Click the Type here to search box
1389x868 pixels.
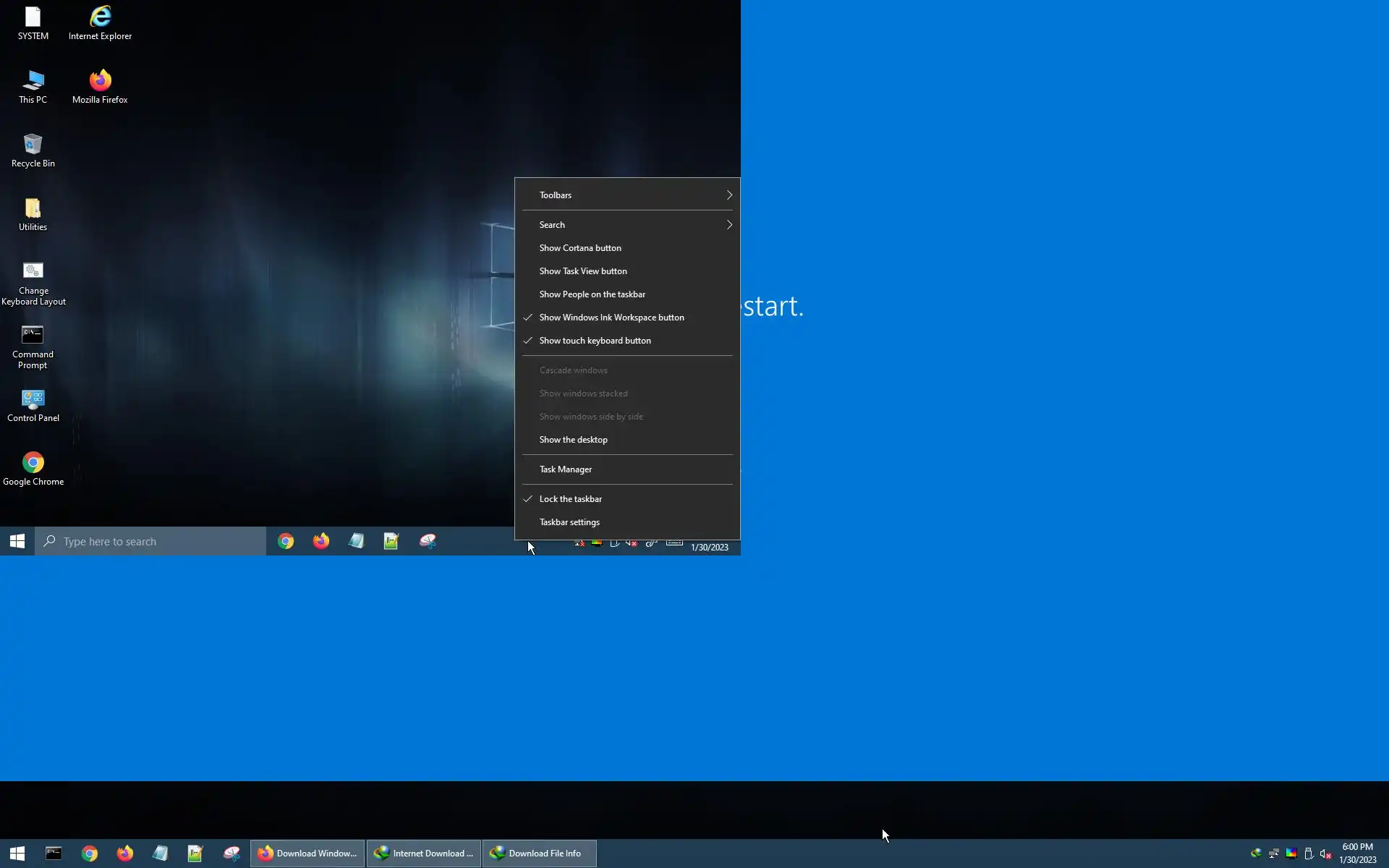point(152,542)
